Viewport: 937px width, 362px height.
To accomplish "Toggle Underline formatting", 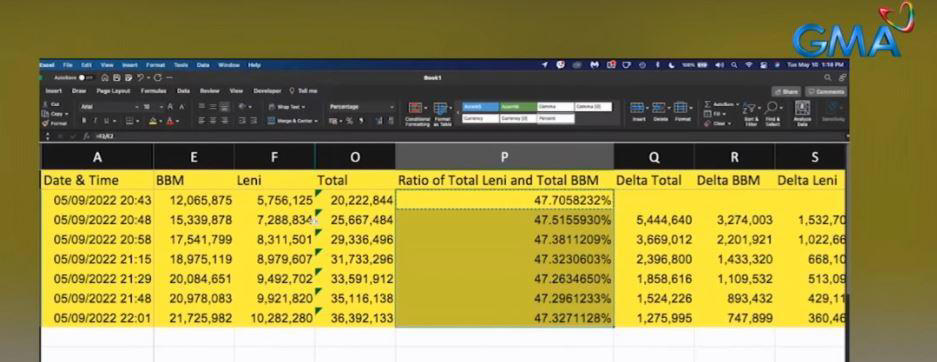I will 106,121.
